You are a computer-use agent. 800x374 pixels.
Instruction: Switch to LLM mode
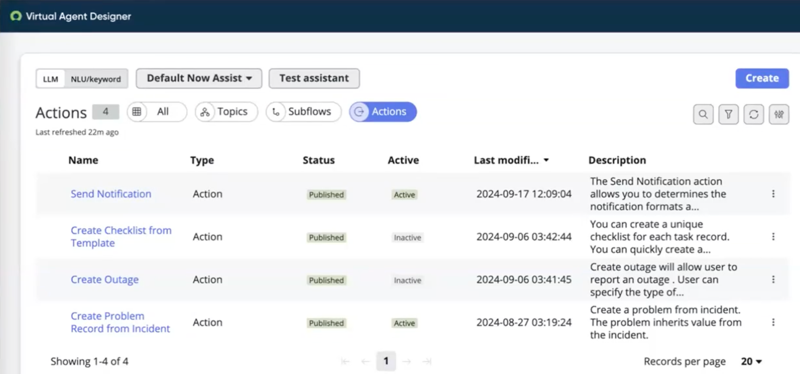(x=51, y=79)
